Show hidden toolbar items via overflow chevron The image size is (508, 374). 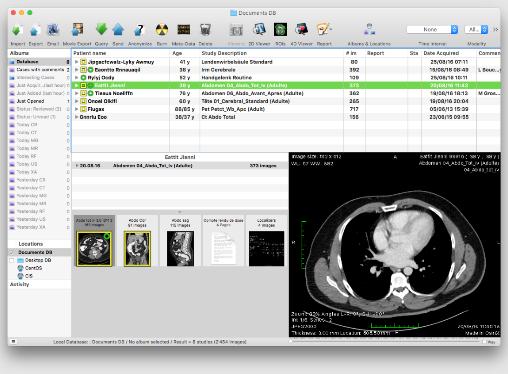pos(496,30)
